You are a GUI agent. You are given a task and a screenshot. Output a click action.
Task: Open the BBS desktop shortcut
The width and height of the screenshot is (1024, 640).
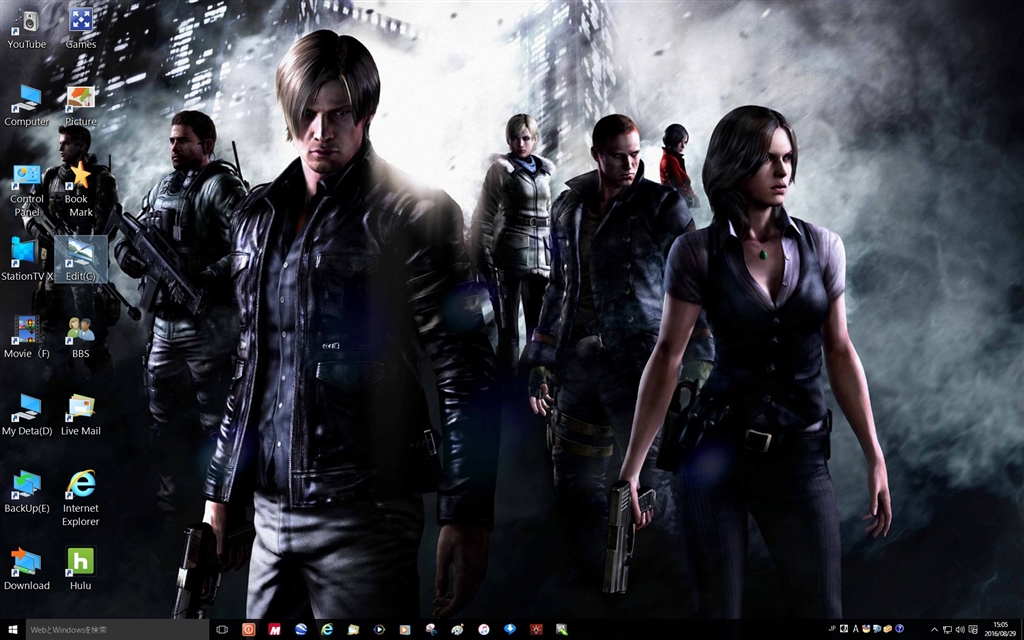80,338
